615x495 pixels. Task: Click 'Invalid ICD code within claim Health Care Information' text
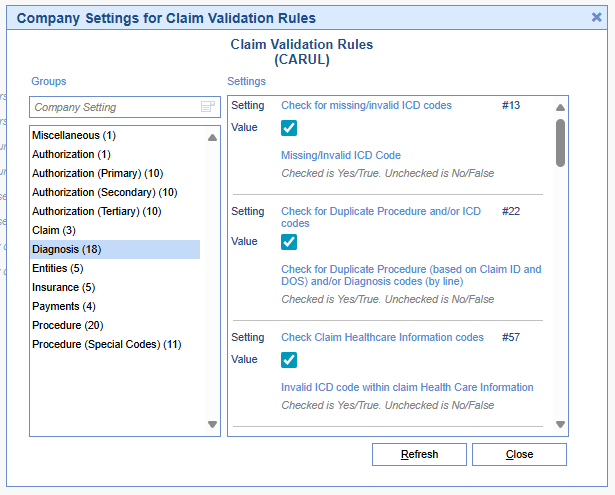click(x=407, y=388)
